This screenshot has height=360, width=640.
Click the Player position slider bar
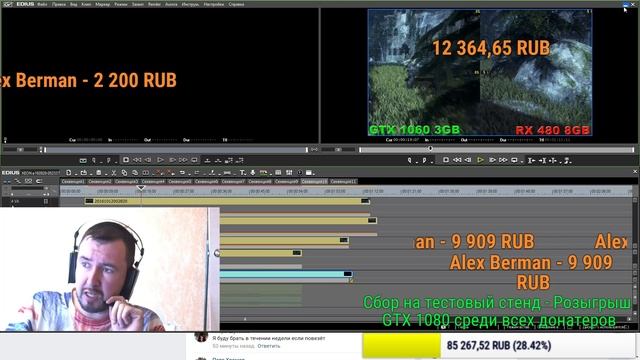(176, 150)
